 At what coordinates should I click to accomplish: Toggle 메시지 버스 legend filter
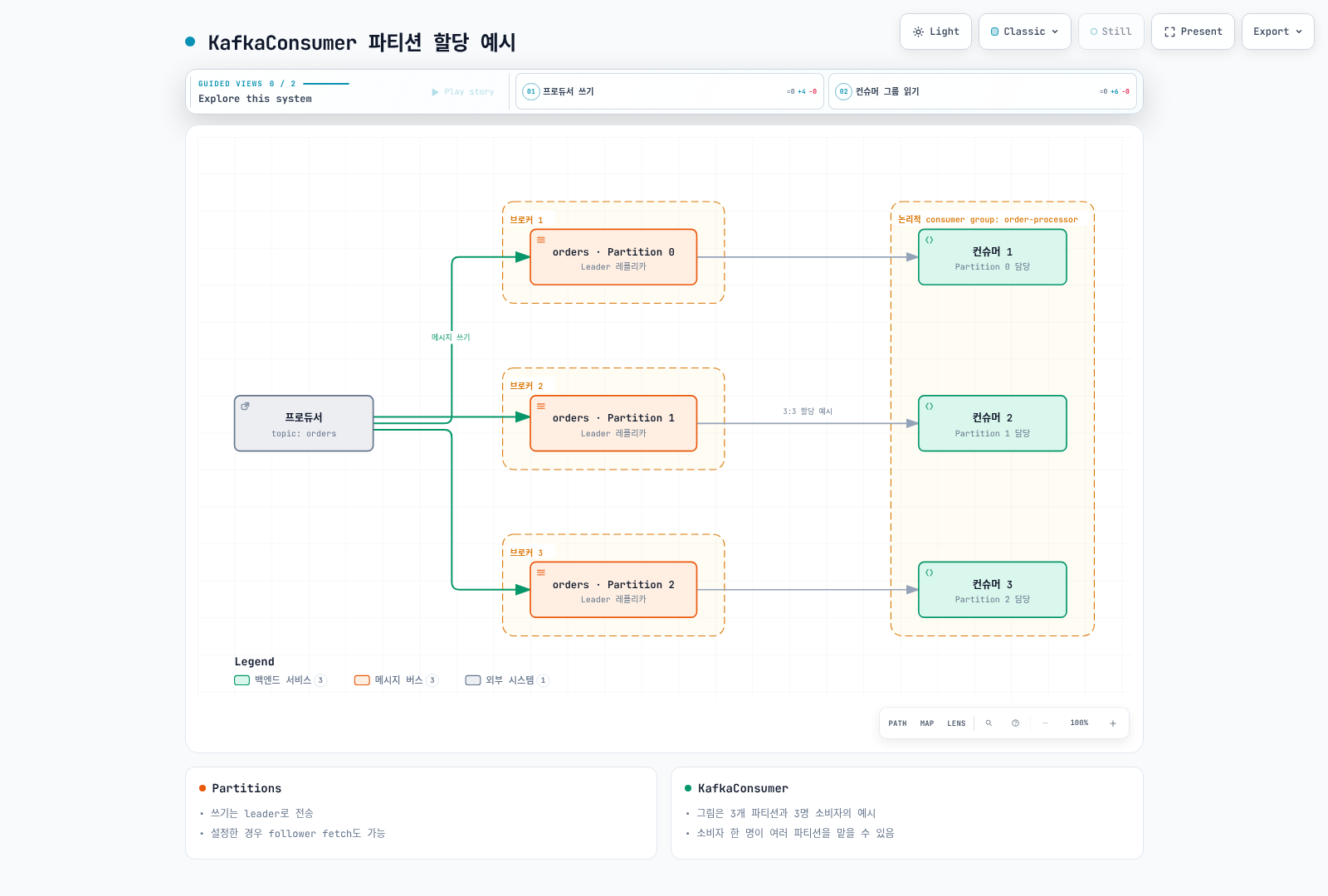396,680
